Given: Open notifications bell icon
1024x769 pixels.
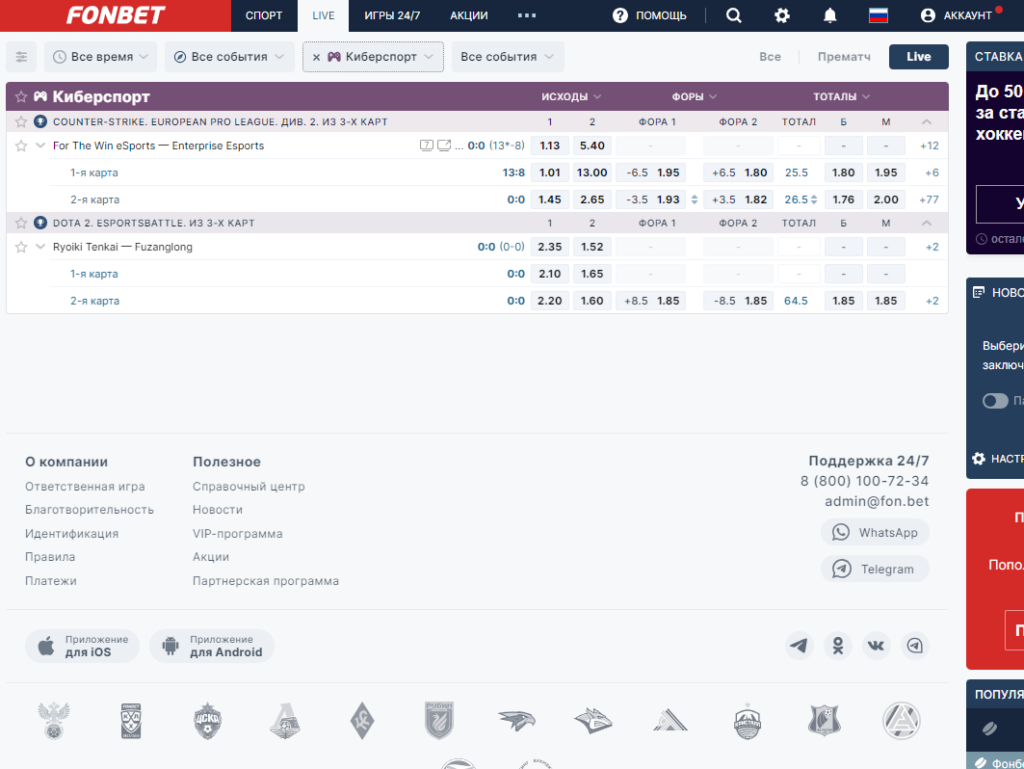Looking at the screenshot, I should [x=829, y=15].
